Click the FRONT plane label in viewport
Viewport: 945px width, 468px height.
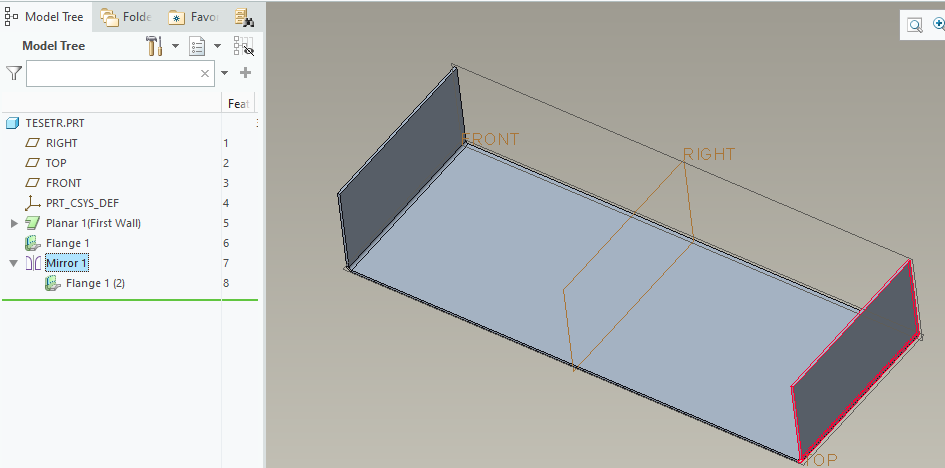490,139
